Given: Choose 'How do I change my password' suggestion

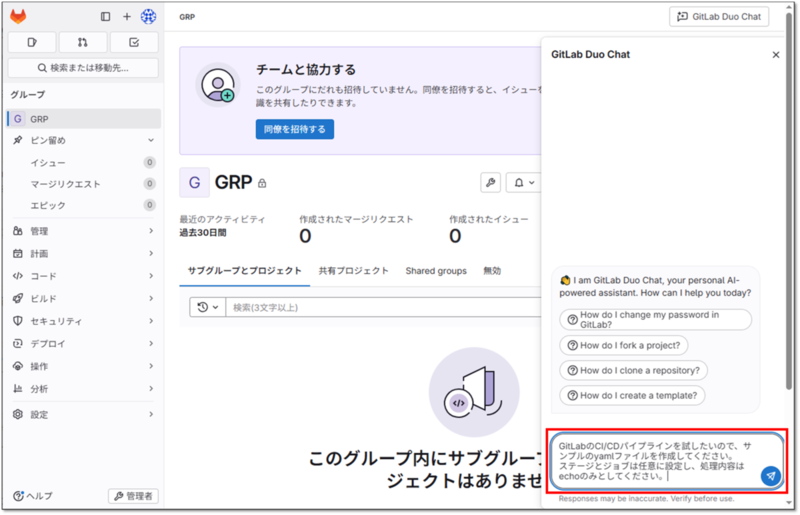Looking at the screenshot, I should [x=656, y=320].
